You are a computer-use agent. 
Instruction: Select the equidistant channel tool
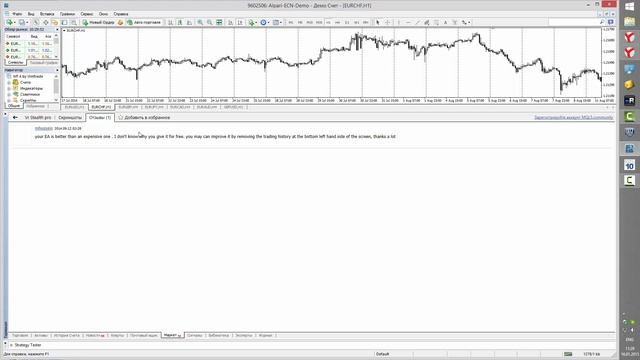click(427, 22)
